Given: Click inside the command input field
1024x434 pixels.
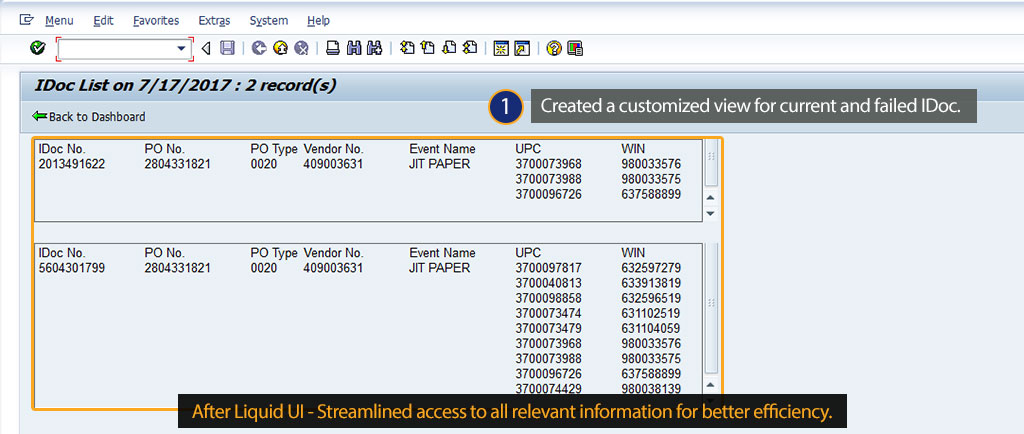Looking at the screenshot, I should (x=115, y=48).
